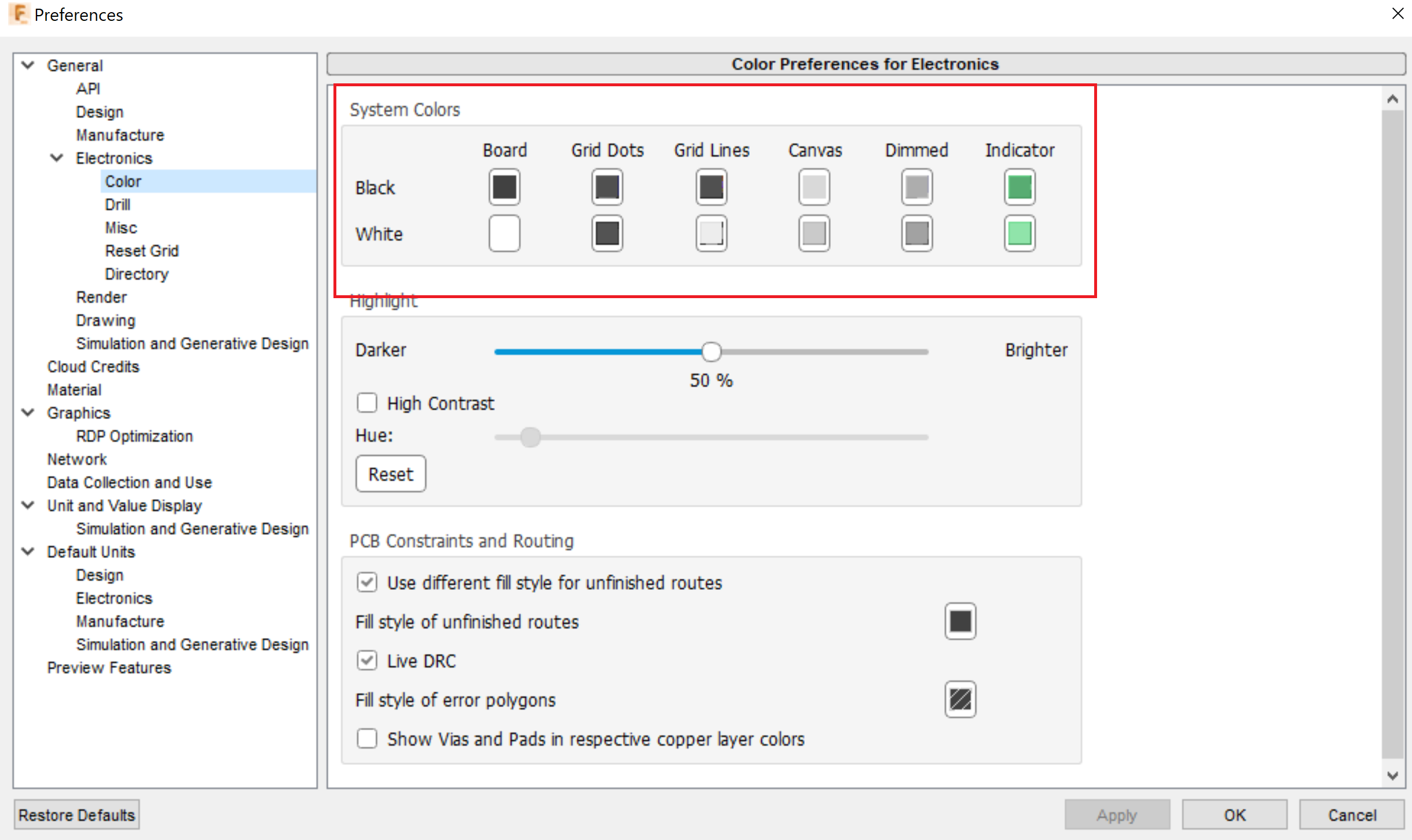Collapse the General section chevron
Viewport: 1412px width, 840px height.
[x=28, y=65]
